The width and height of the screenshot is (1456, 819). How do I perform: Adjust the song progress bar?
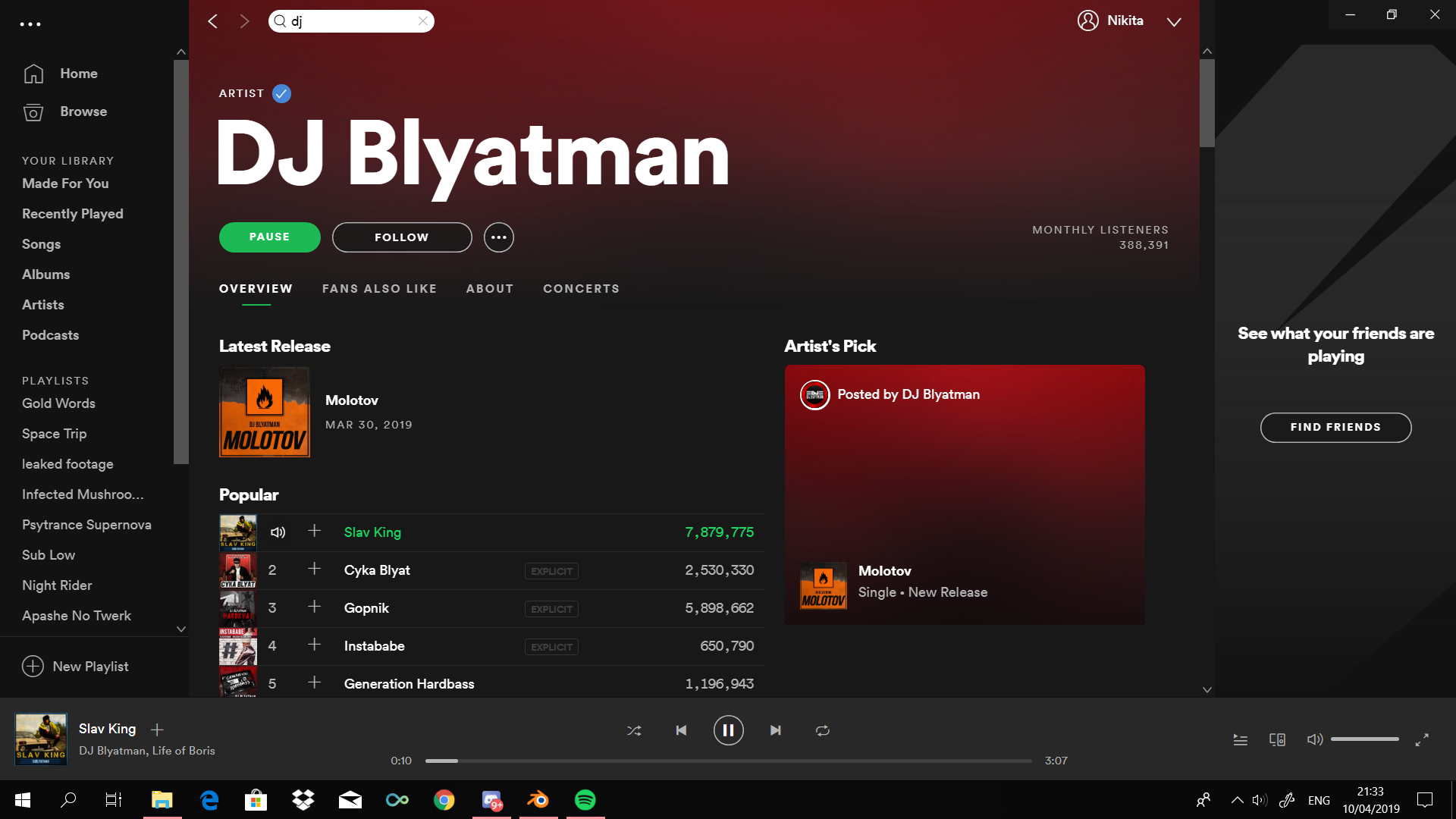pyautogui.click(x=728, y=761)
